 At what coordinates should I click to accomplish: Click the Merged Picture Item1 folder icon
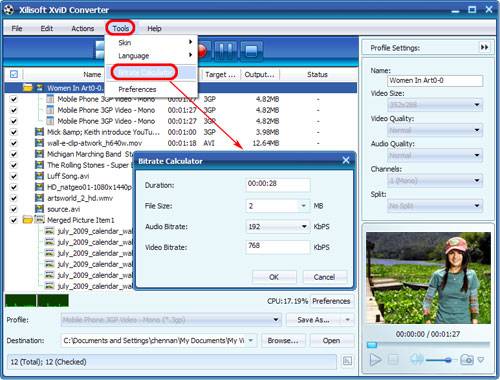(x=27, y=220)
